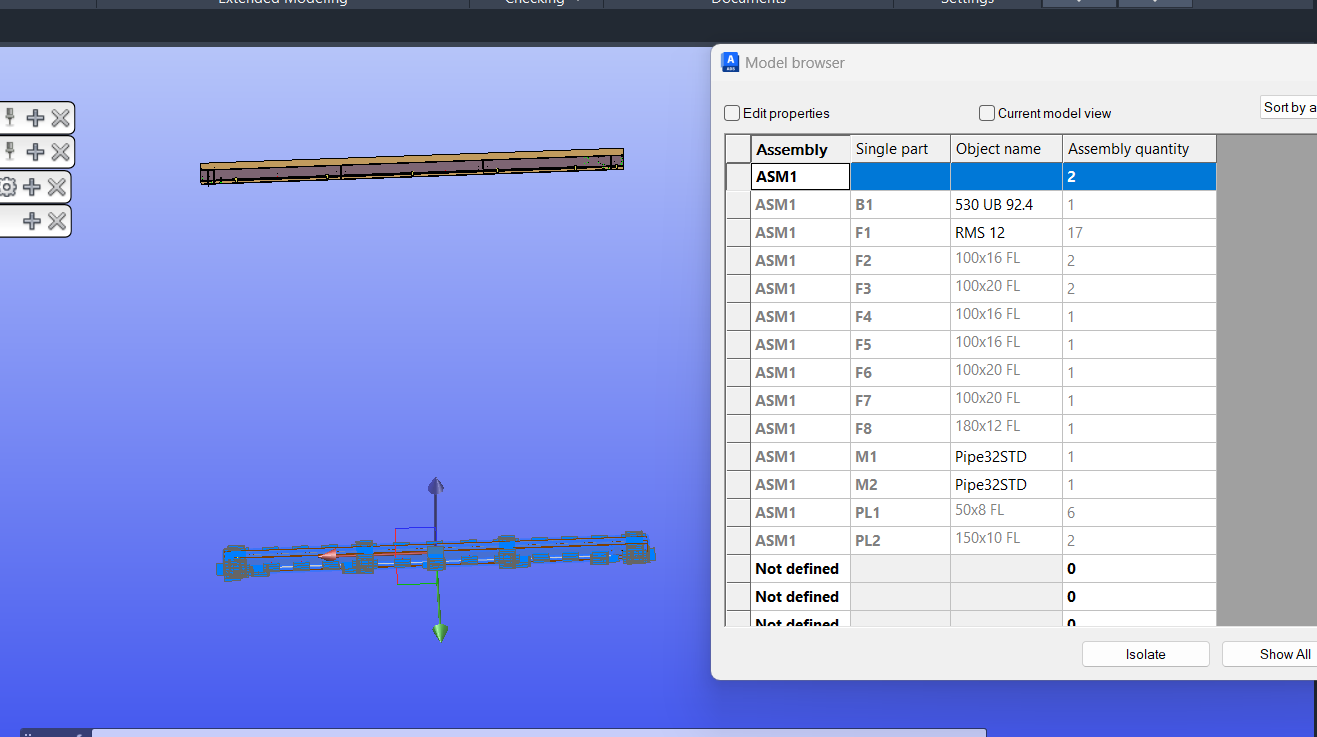The height and width of the screenshot is (737, 1317).
Task: Click the pin icon on the top floating toolbar
Action: pos(10,117)
